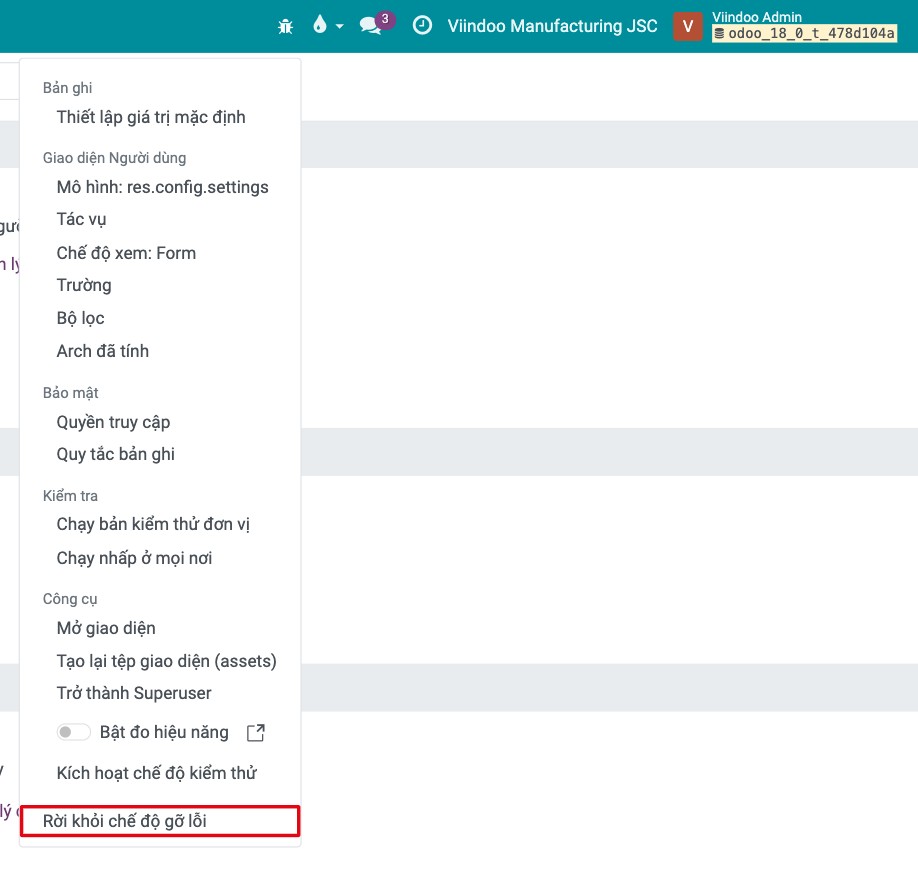This screenshot has height=884, width=918.
Task: Click the droplet color theme icon
Action: tap(320, 25)
